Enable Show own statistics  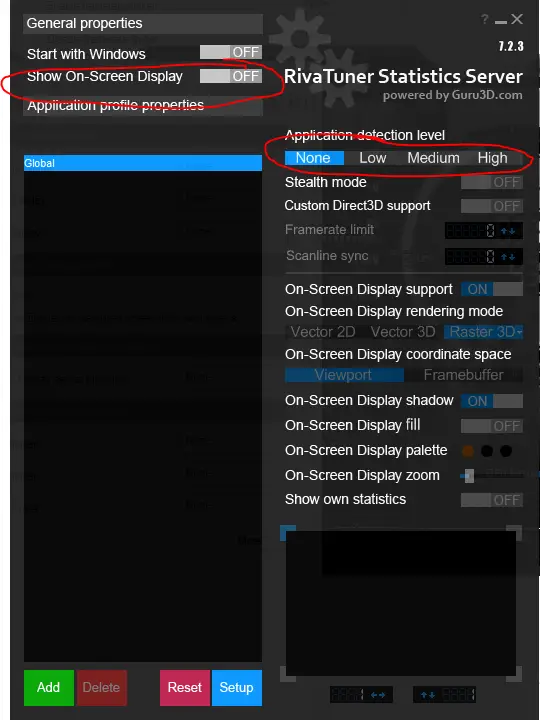(492, 500)
